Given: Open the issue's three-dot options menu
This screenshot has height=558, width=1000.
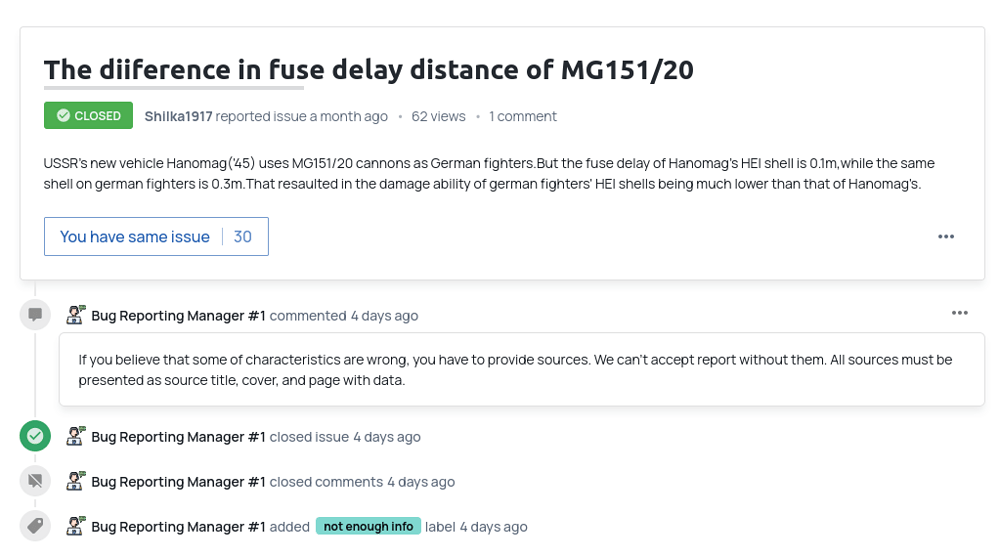Looking at the screenshot, I should (946, 237).
